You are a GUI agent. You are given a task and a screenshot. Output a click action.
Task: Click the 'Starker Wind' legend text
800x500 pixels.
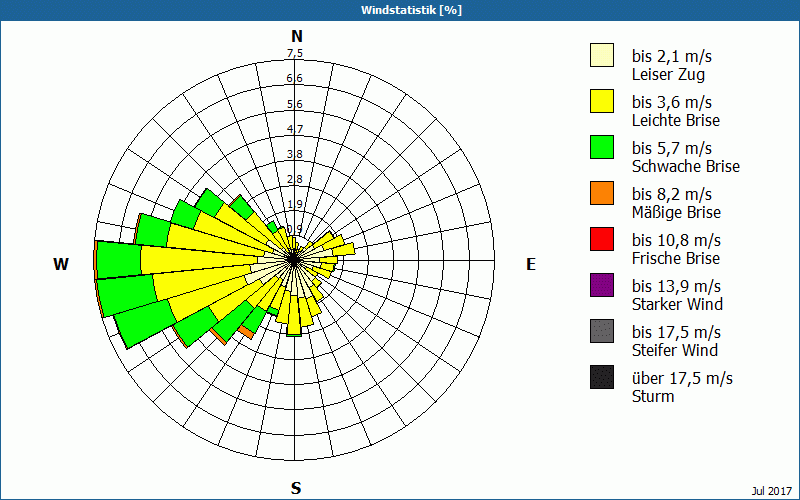click(x=678, y=304)
